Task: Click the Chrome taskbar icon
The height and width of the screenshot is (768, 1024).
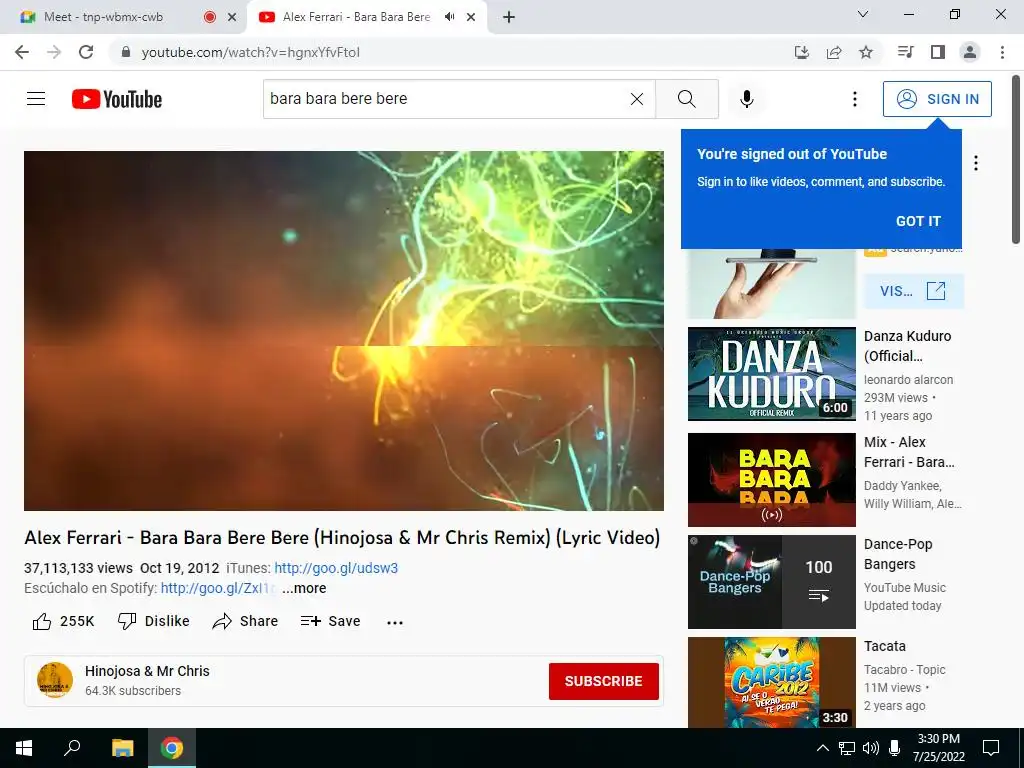Action: pyautogui.click(x=172, y=748)
